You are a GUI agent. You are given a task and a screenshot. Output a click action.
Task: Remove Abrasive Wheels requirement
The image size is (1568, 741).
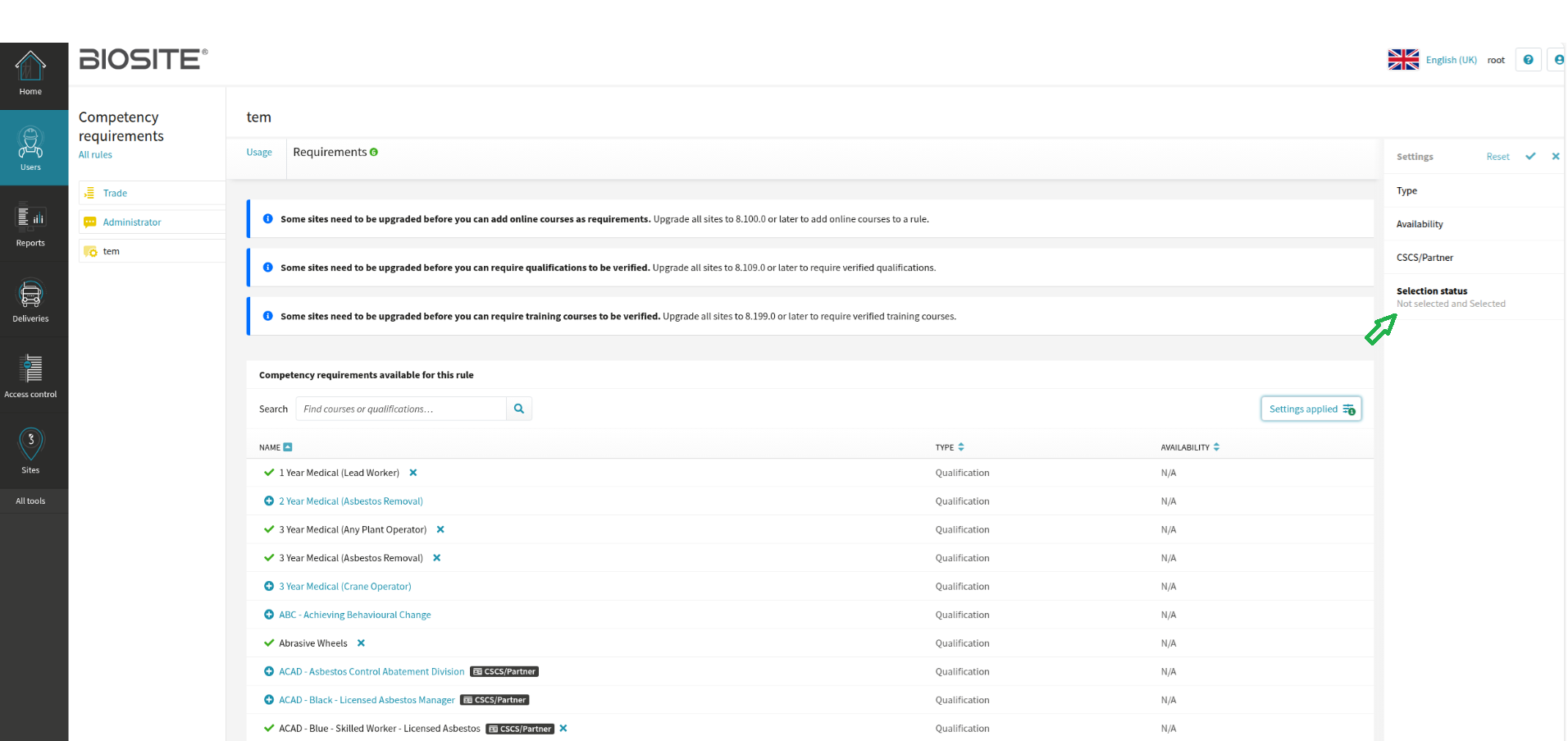(x=361, y=643)
